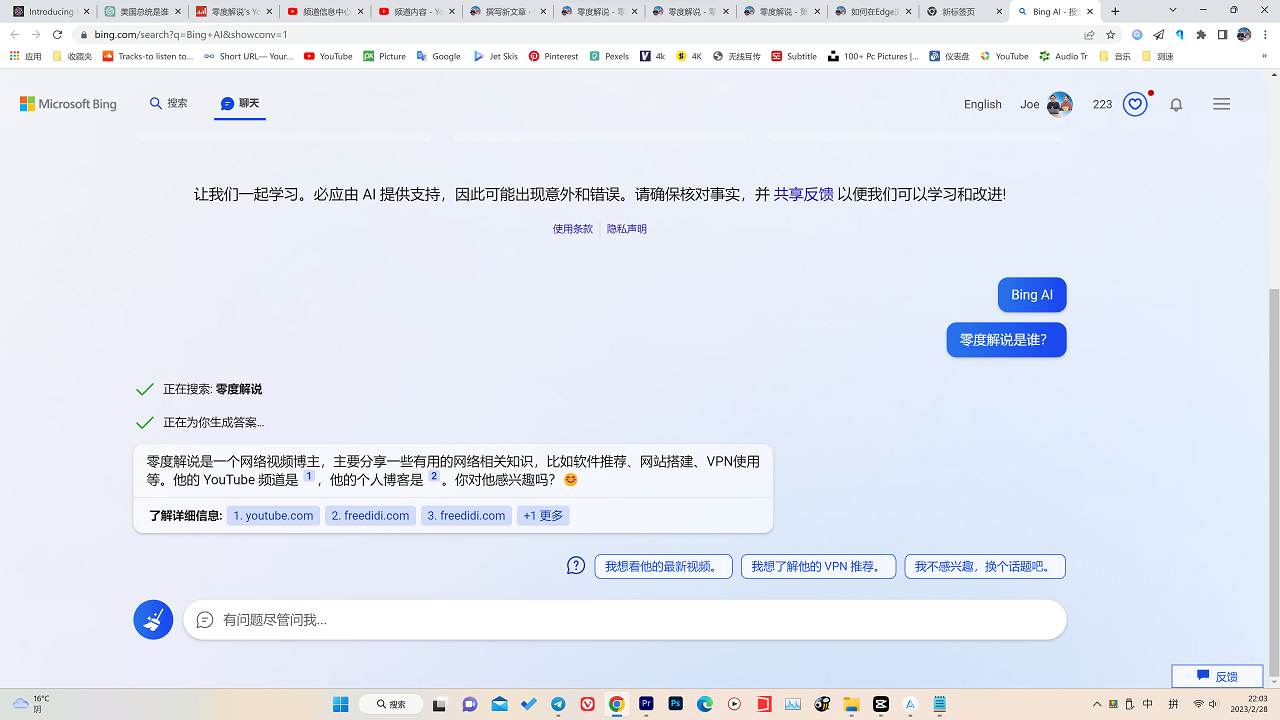
Task: Reload the page with the refresh button
Action: [x=57, y=34]
